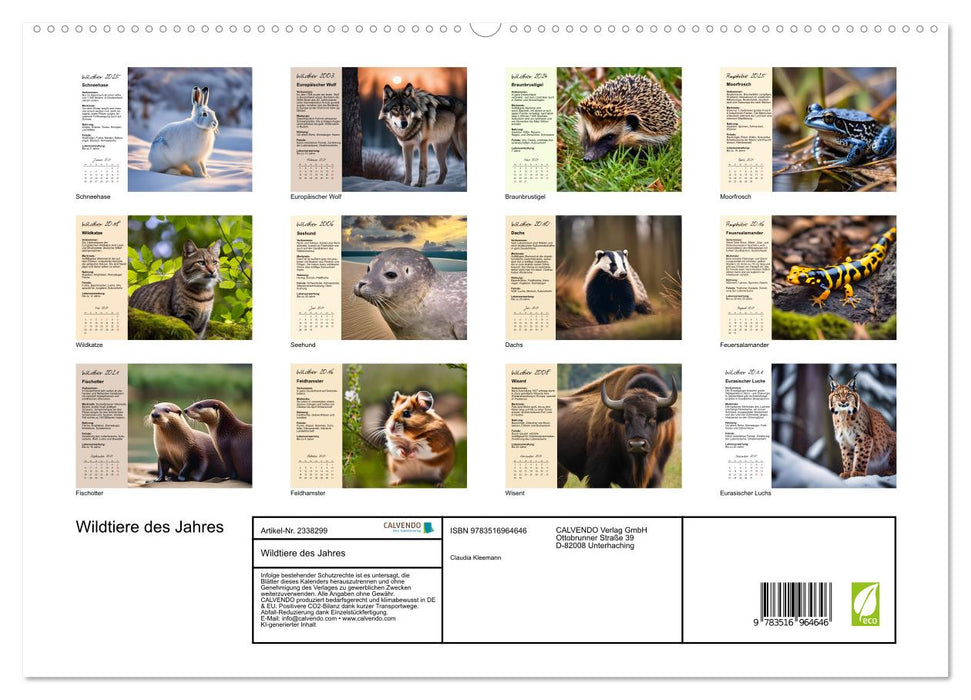971x700 pixels.
Task: Select the Europäischer Wolf calendar image
Action: pos(404,129)
